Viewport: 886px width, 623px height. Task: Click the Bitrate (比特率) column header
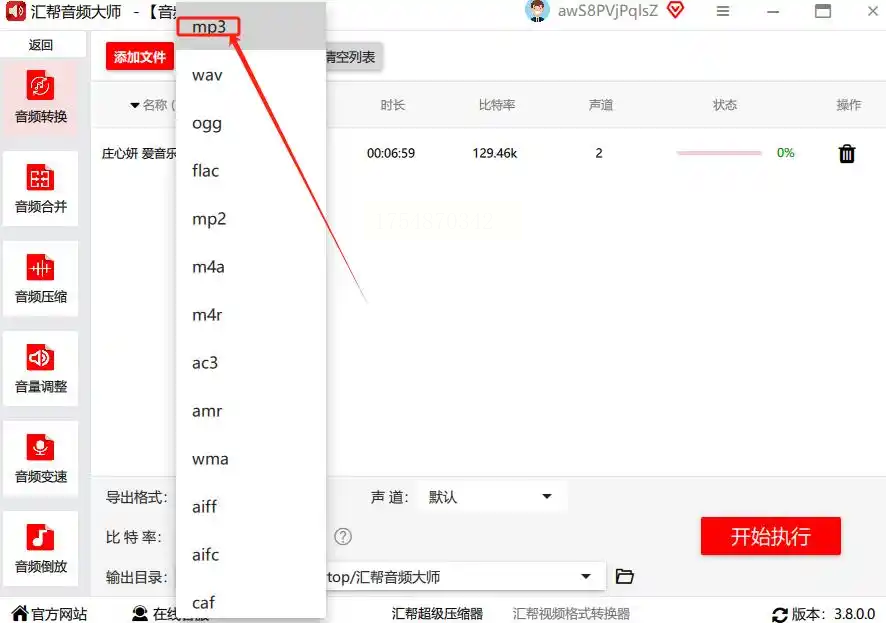tap(497, 104)
